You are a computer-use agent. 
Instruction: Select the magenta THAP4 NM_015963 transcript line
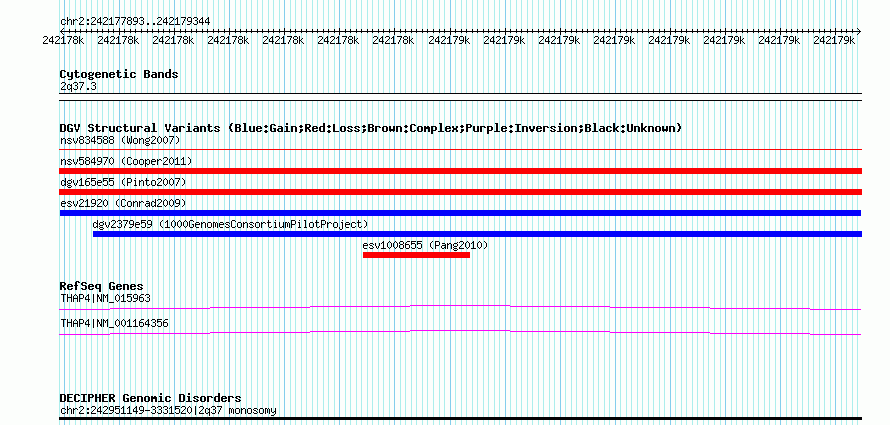460,308
